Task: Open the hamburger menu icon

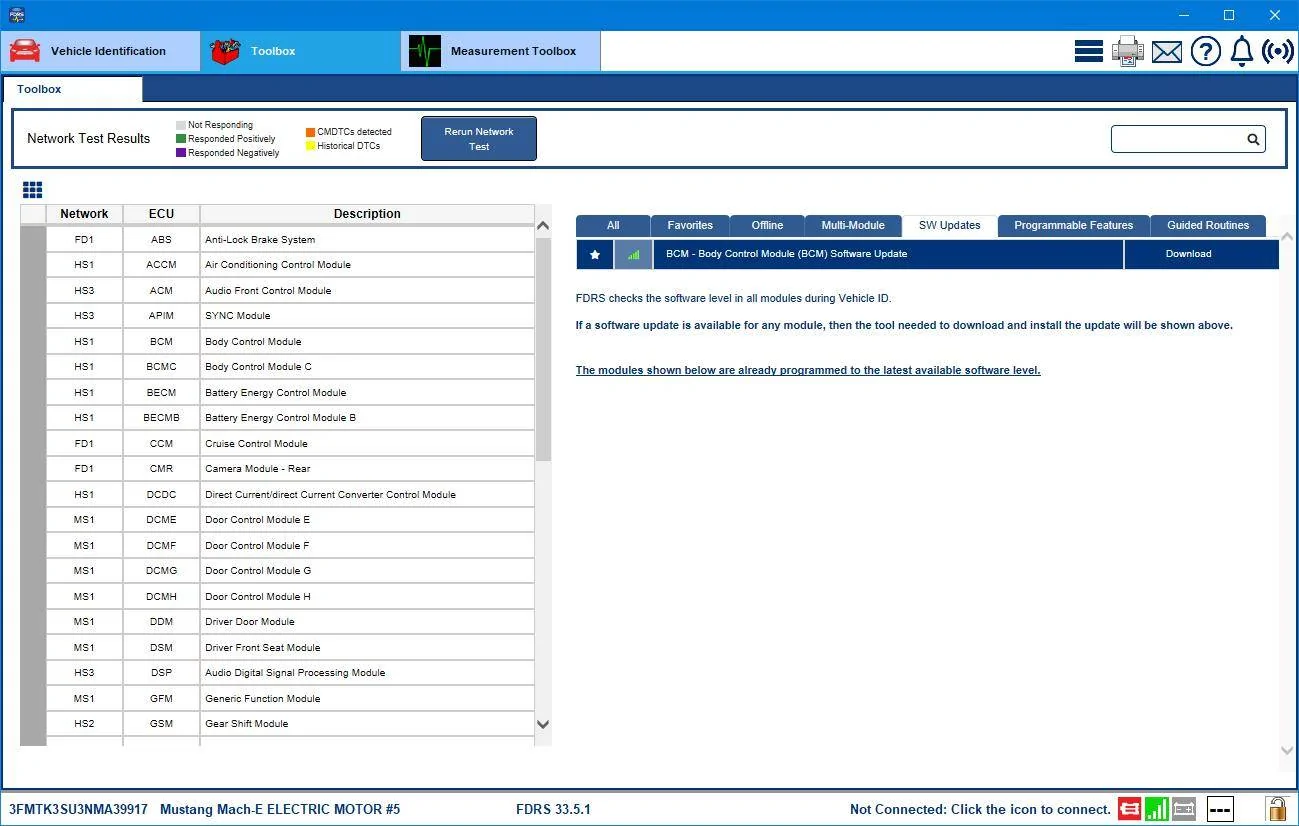Action: 1089,51
